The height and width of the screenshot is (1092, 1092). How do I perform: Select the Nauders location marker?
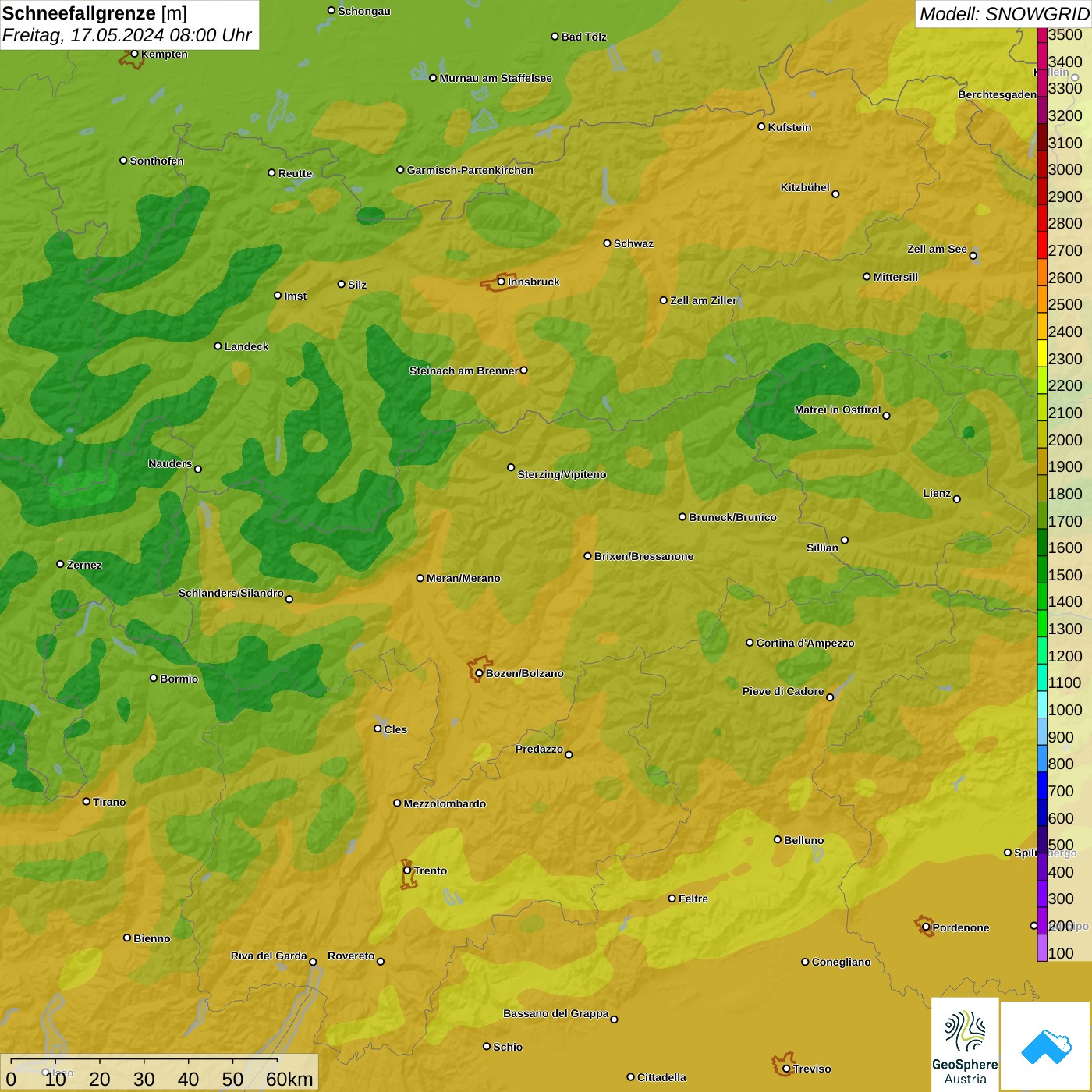(198, 469)
